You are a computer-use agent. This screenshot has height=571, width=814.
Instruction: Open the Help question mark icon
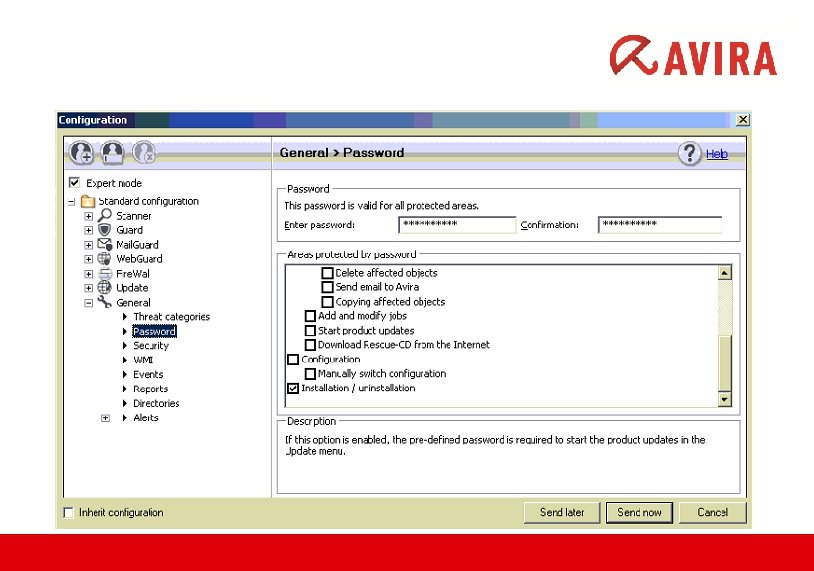[690, 154]
